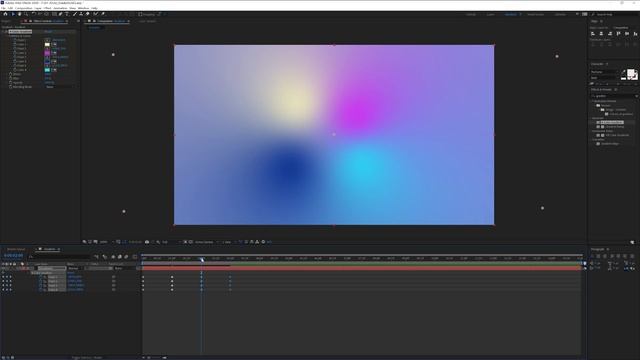Reset the 4-Color Gradient effect
This screenshot has width=640, height=360.
48,31
